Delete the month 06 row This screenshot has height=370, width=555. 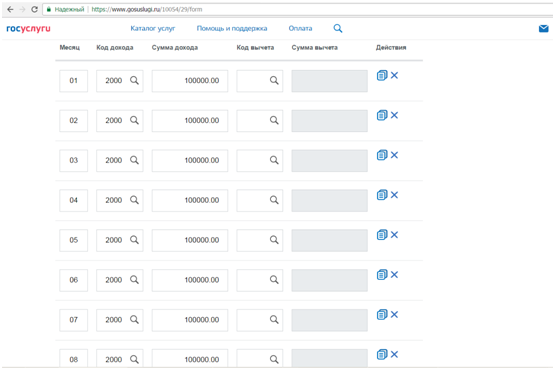pos(394,274)
